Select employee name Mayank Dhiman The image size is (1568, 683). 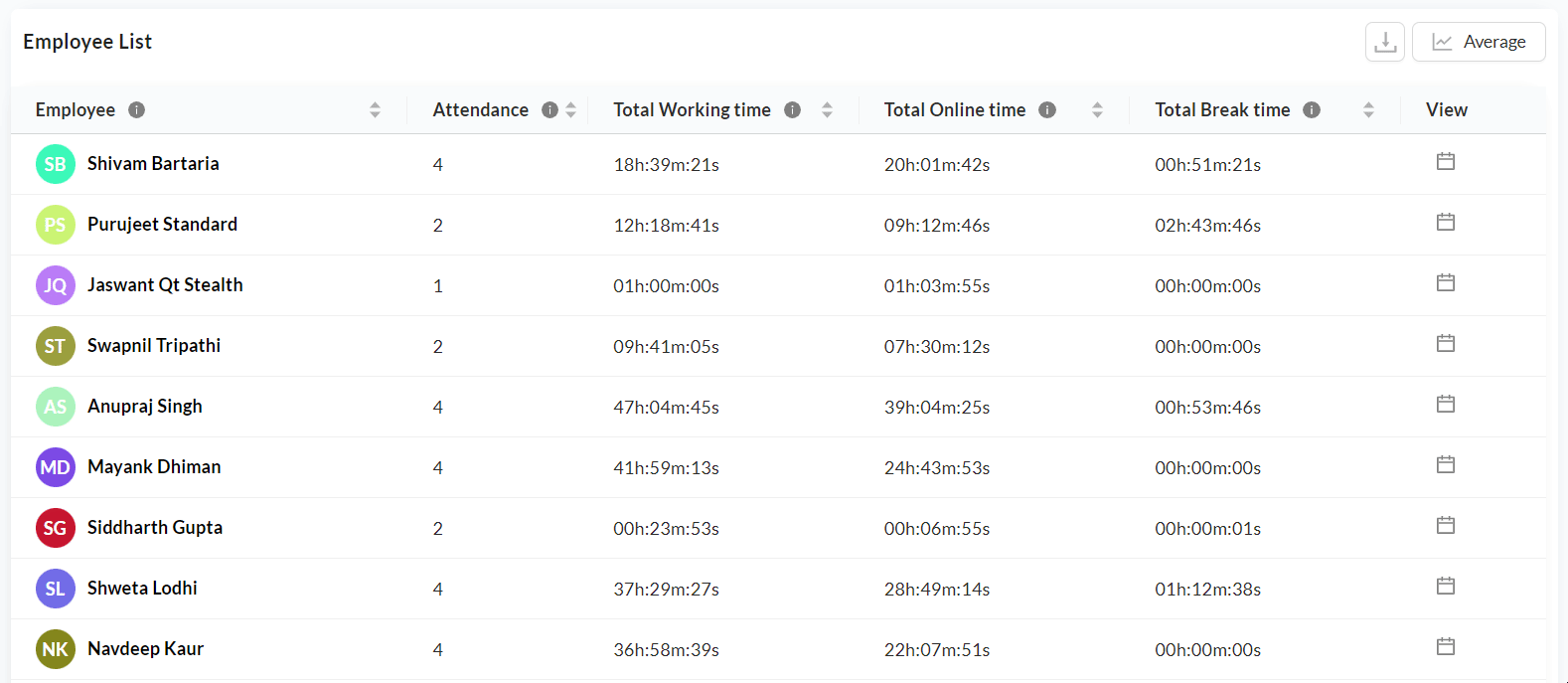(x=154, y=467)
